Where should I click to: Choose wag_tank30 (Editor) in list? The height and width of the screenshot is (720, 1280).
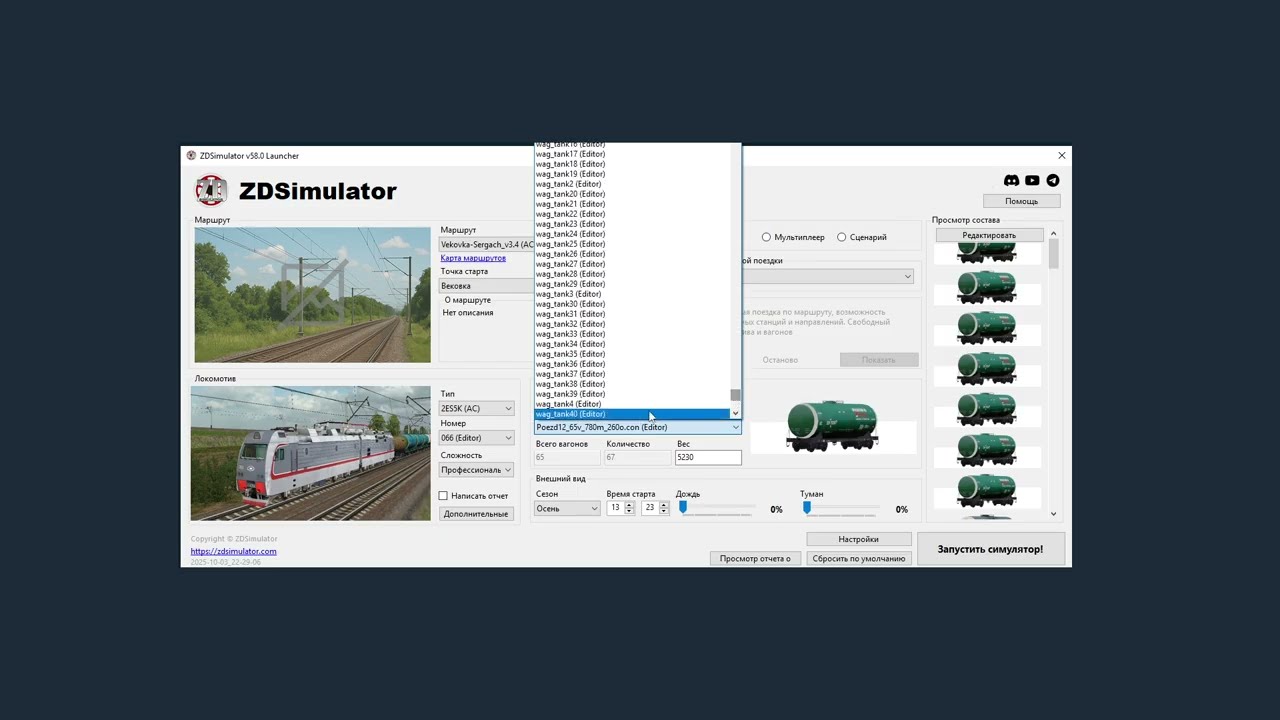click(632, 304)
